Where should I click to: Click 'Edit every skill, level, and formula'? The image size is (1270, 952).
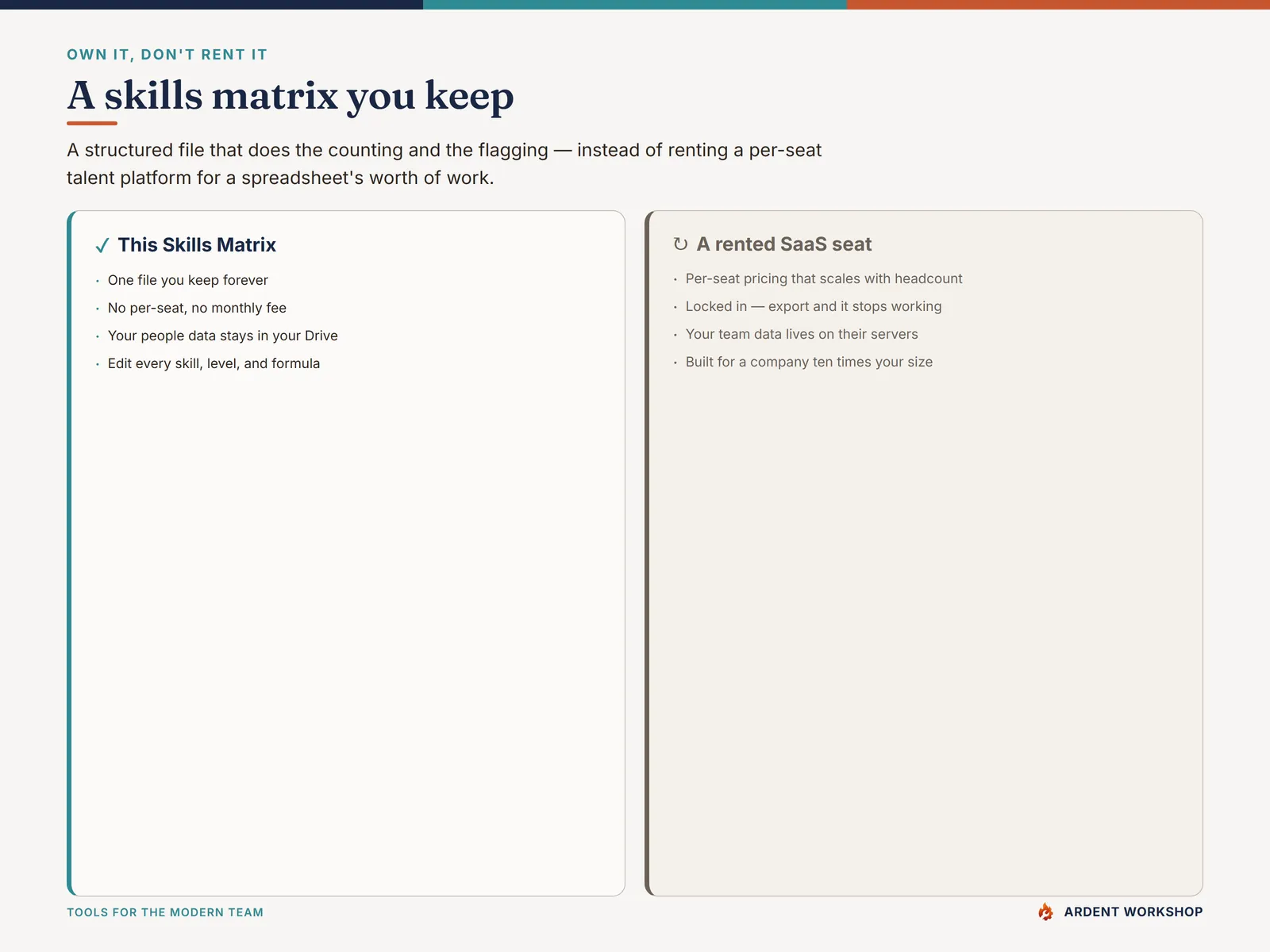pos(214,363)
